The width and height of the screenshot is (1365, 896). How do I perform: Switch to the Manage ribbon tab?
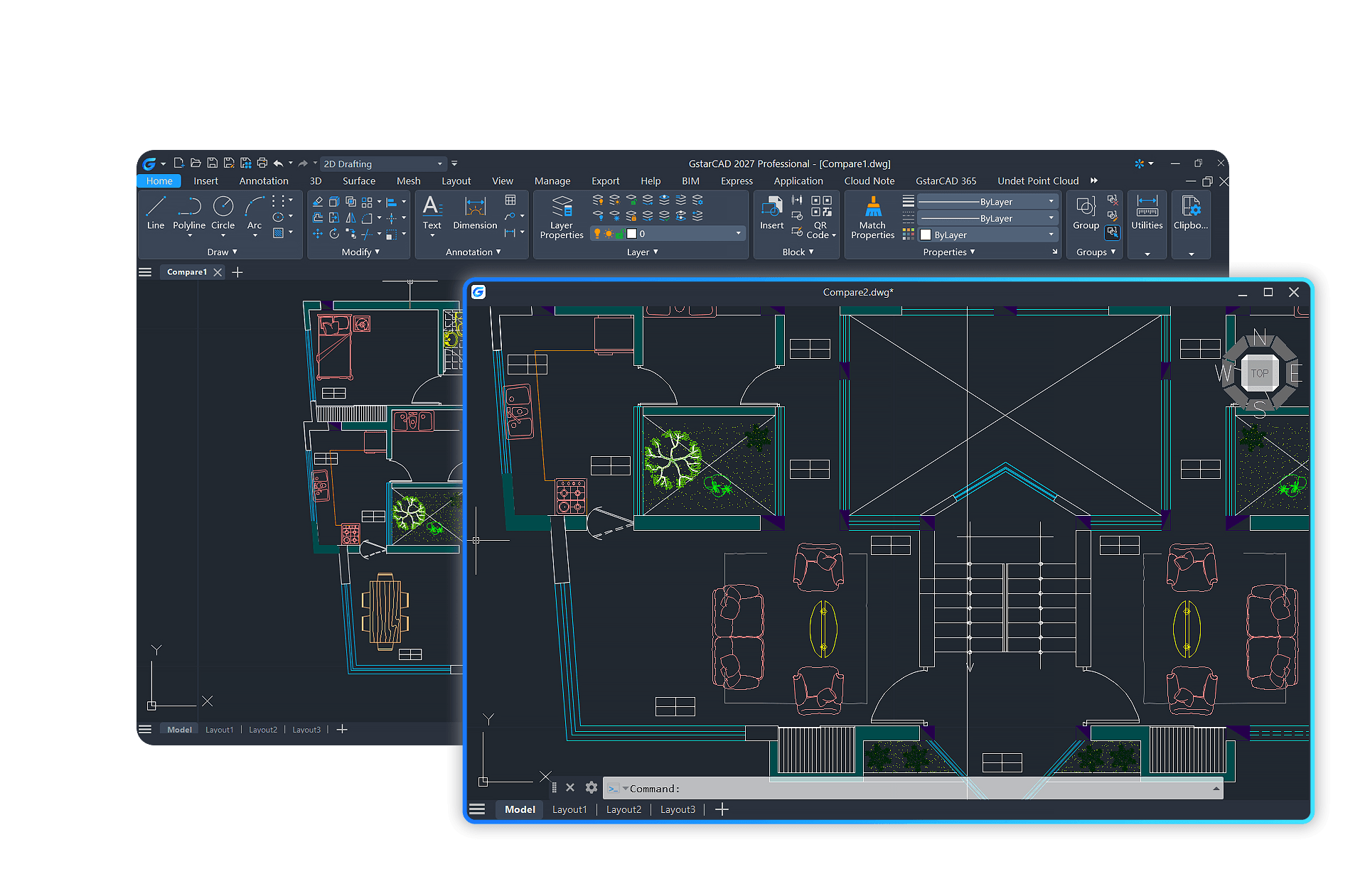552,181
